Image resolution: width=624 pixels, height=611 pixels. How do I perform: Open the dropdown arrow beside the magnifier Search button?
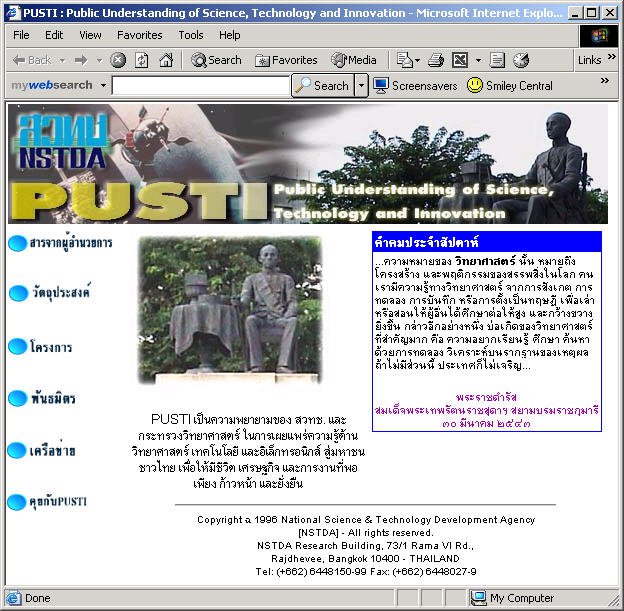(x=362, y=86)
